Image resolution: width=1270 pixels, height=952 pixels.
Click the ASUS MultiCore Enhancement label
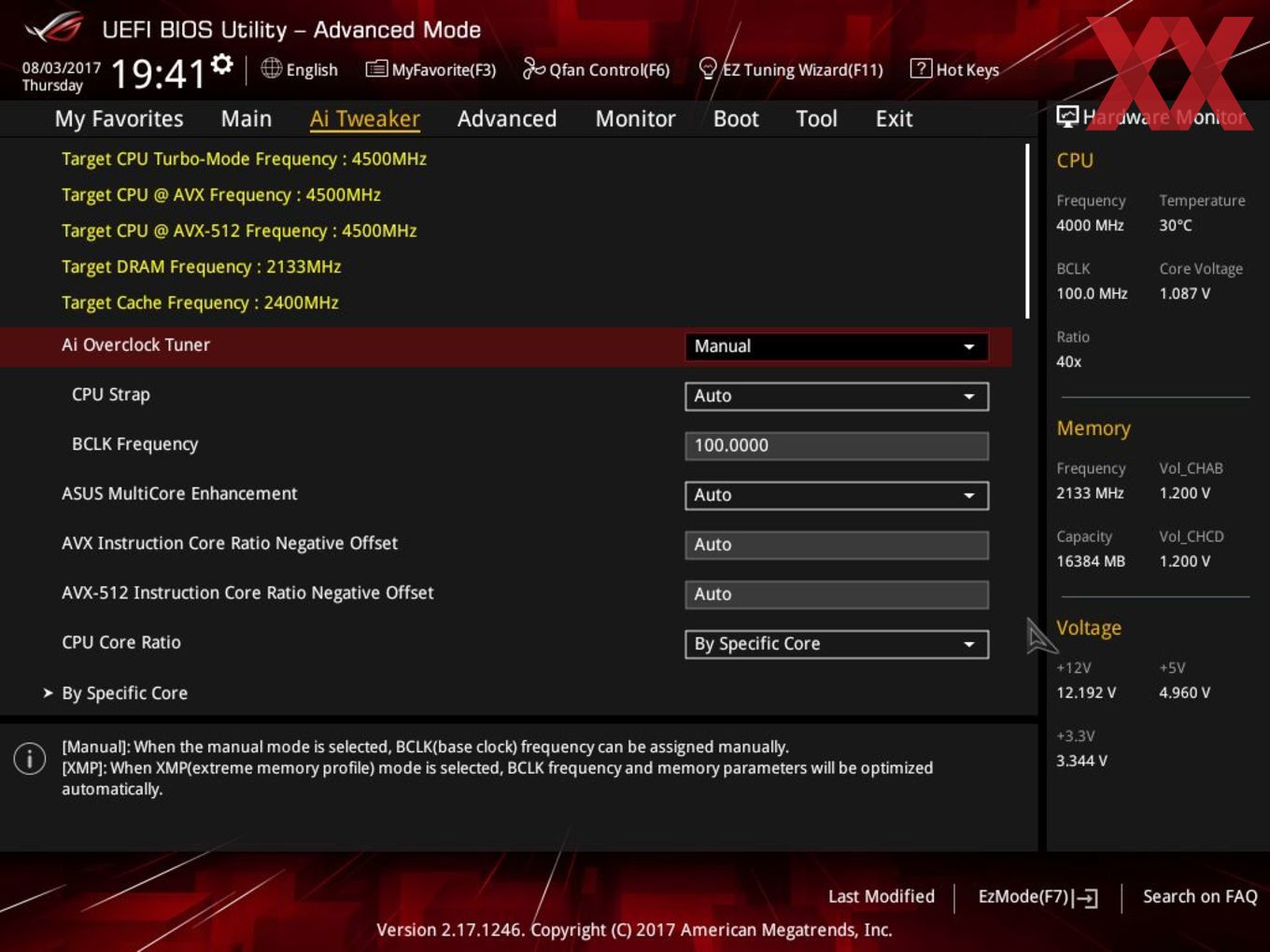[x=179, y=494]
